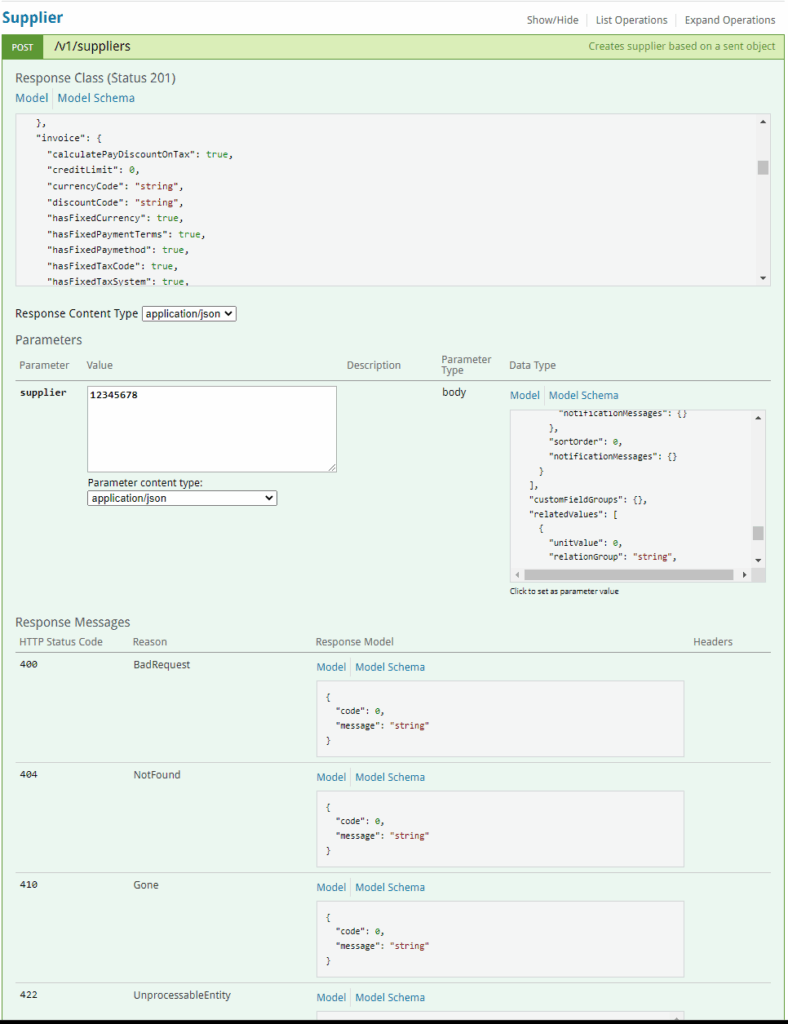Click left arrow on Data Type horizontal scrollbar
This screenshot has width=788, height=1024.
tap(517, 575)
